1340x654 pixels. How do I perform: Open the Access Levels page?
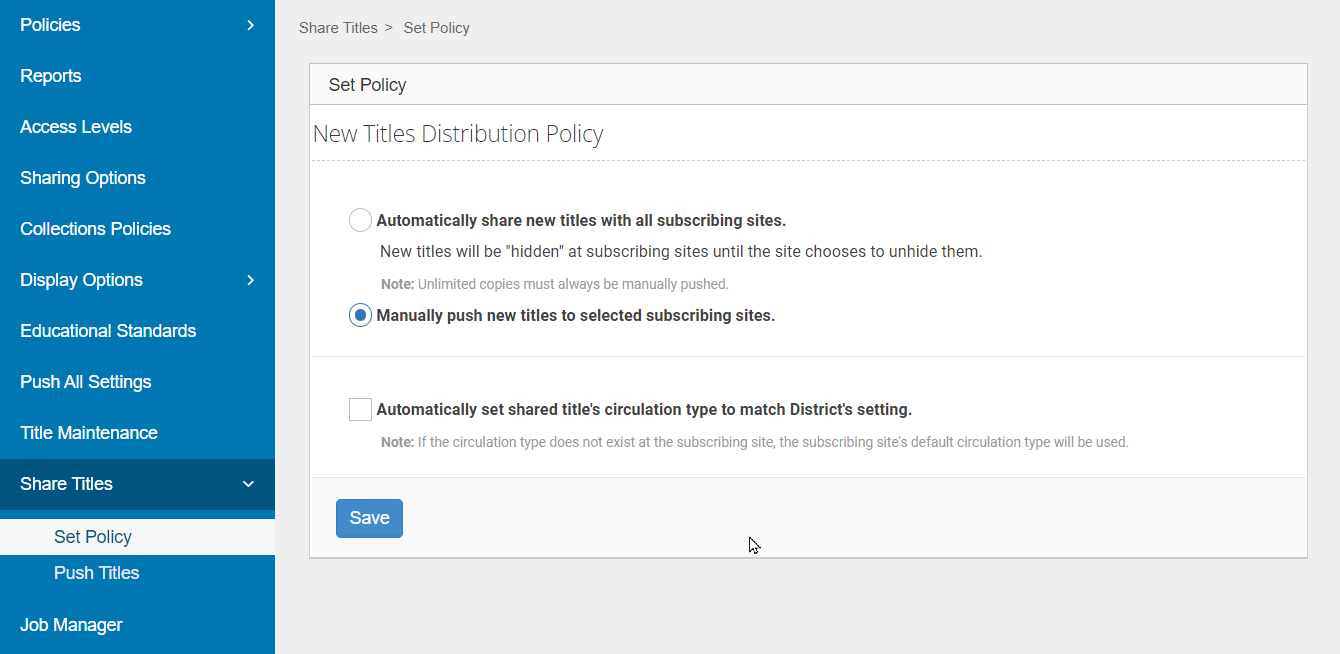[76, 127]
